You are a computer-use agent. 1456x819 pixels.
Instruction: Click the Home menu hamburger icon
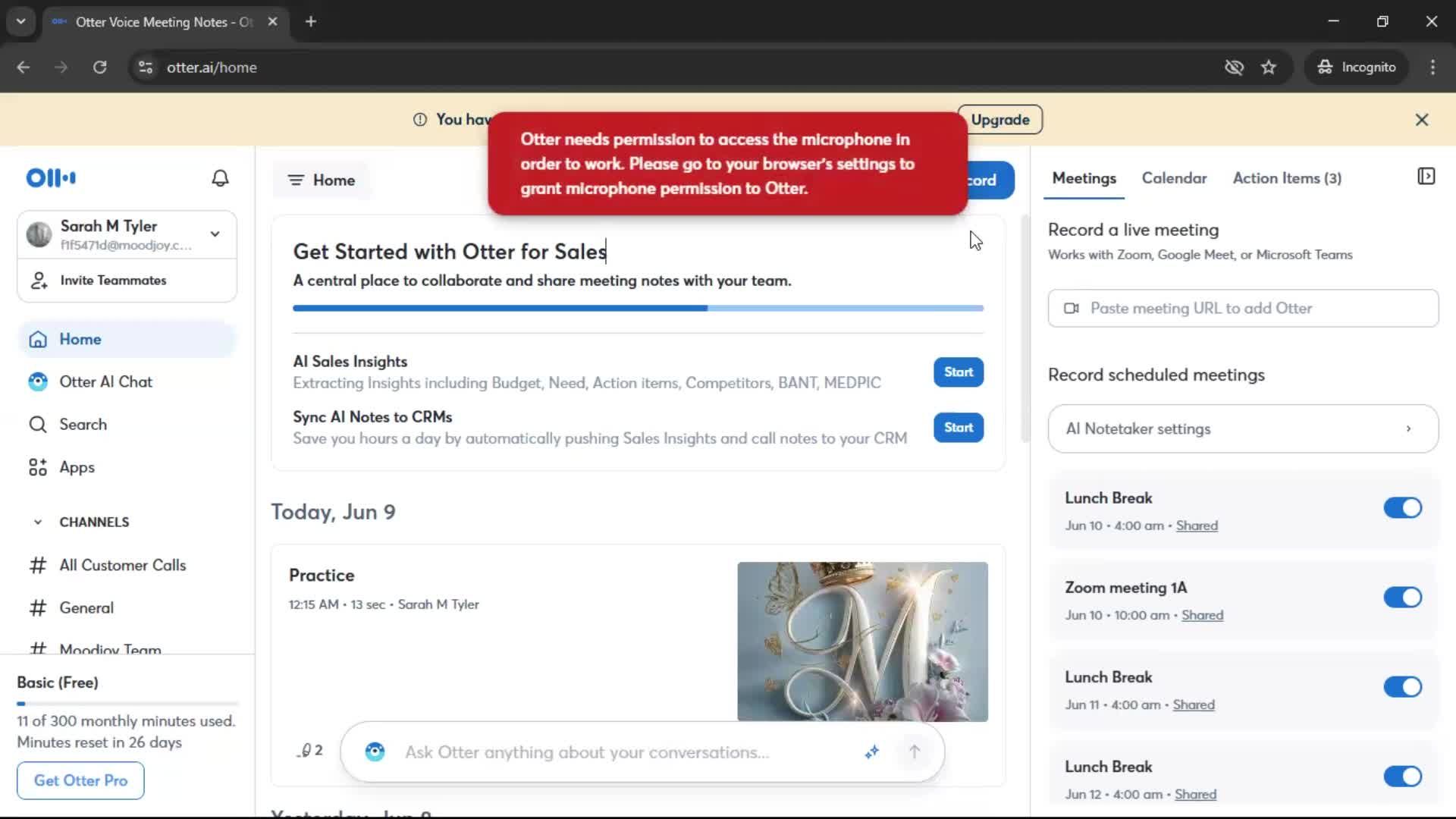(x=296, y=180)
